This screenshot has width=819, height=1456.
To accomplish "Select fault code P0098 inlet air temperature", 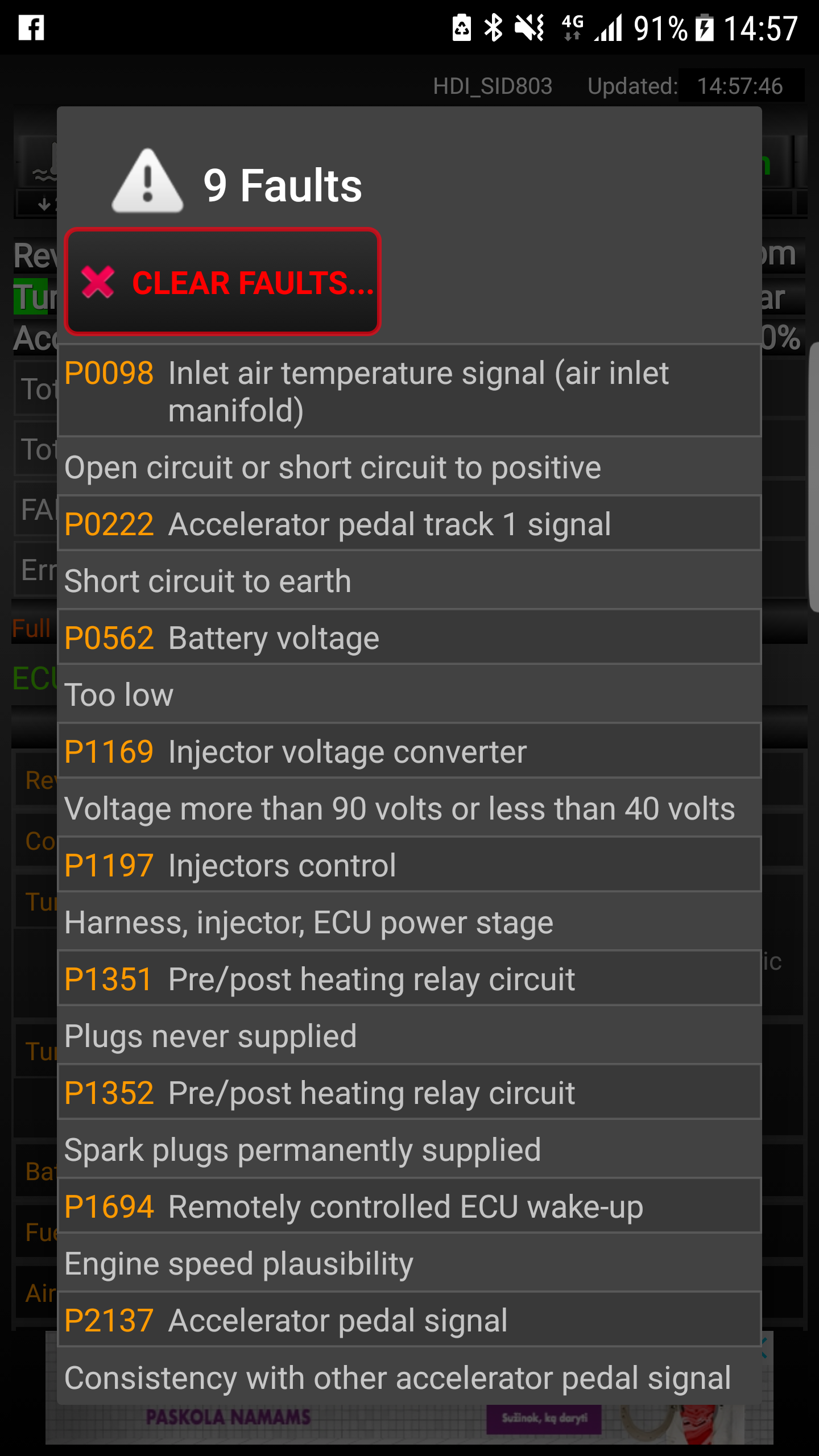I will pyautogui.click(x=409, y=391).
